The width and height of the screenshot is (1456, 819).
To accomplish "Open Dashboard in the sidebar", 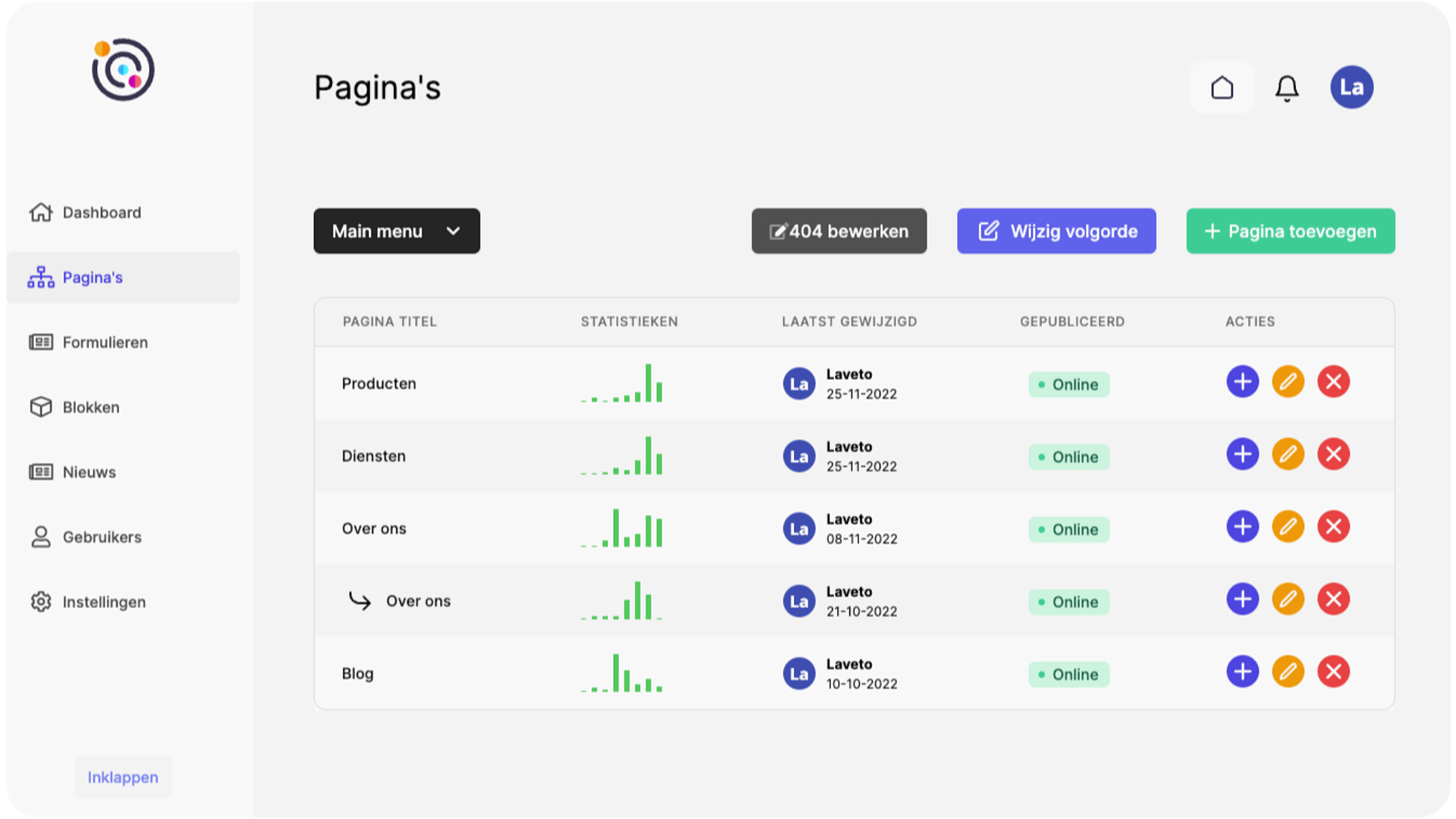I will tap(102, 213).
